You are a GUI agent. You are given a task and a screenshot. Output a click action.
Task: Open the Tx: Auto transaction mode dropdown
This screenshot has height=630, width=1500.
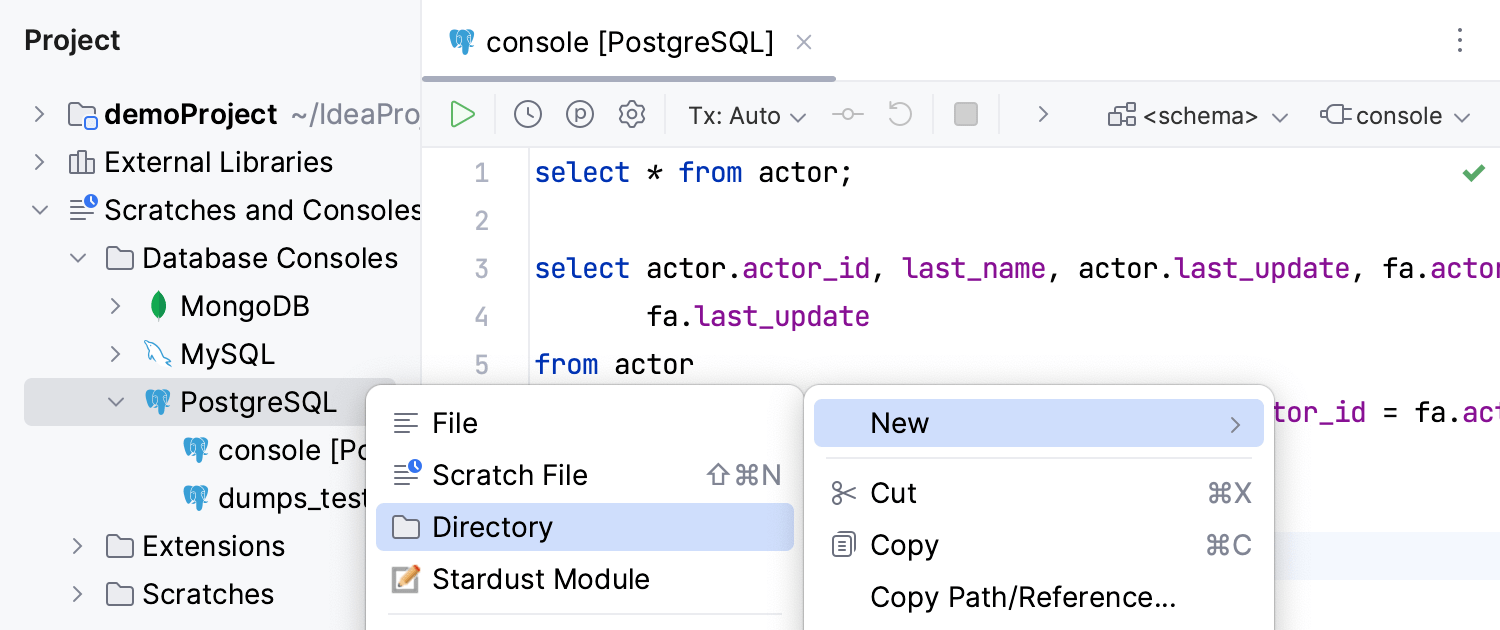pos(747,116)
